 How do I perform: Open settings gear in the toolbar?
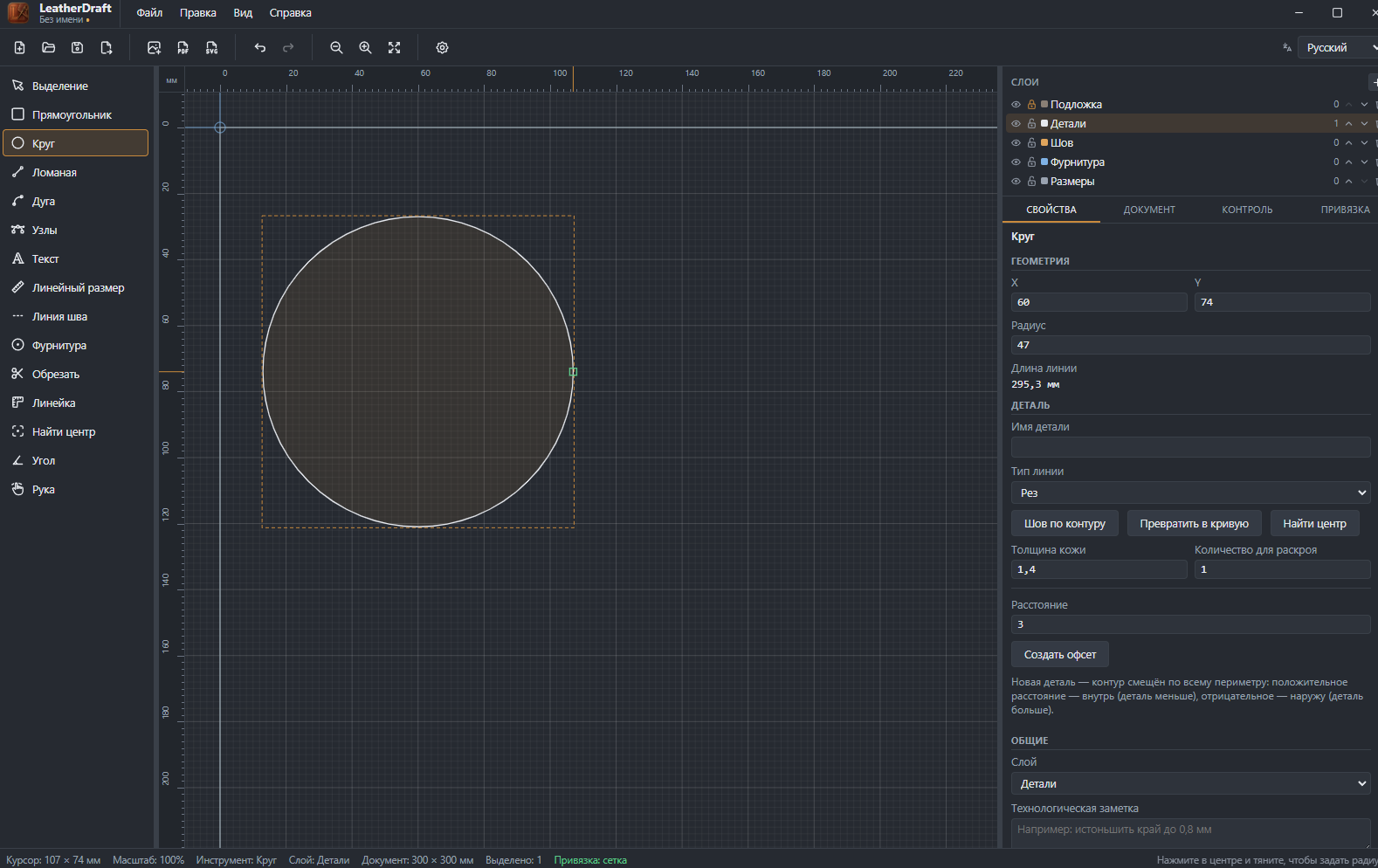pyautogui.click(x=443, y=48)
